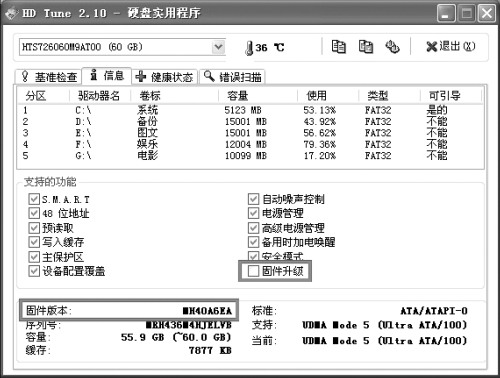Click the firmware version value MH40A6EA

[207, 311]
